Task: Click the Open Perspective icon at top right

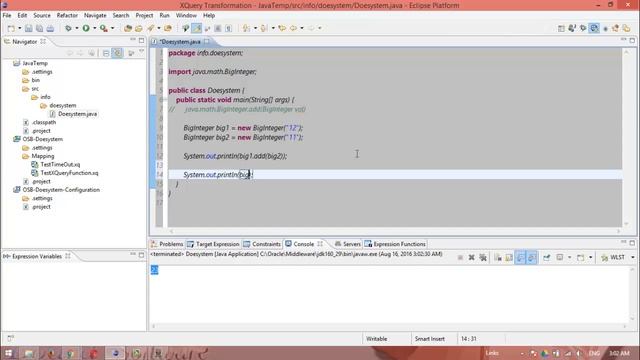Action: pyautogui.click(x=561, y=28)
